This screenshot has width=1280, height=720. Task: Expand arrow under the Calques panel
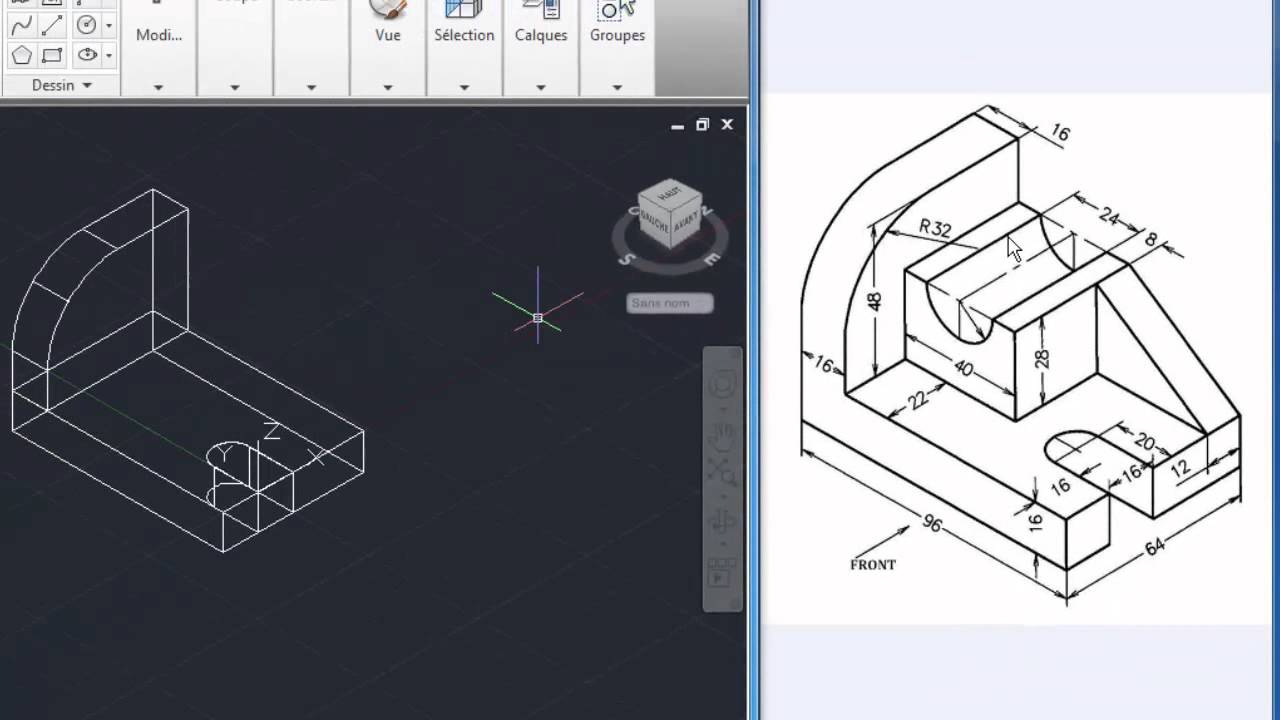[x=541, y=87]
